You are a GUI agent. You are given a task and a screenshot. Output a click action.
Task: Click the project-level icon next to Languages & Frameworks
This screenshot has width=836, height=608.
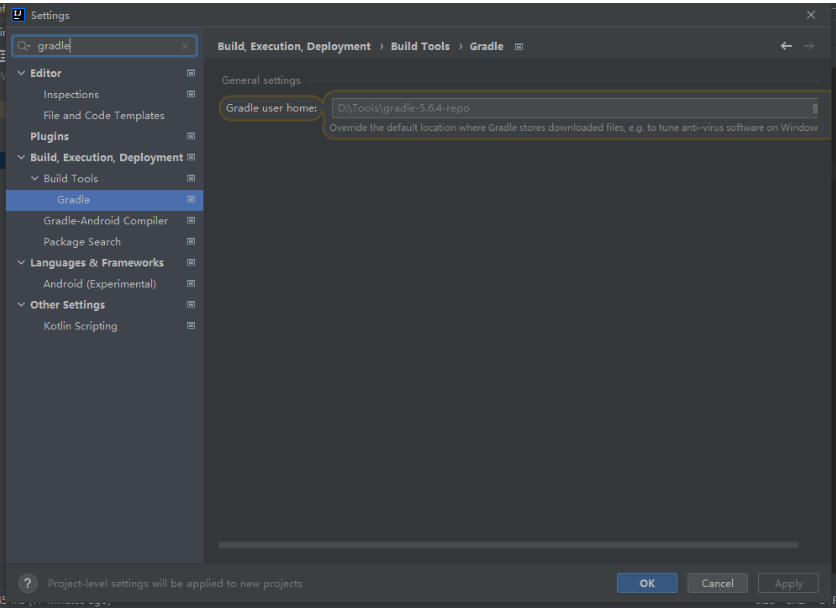191,263
